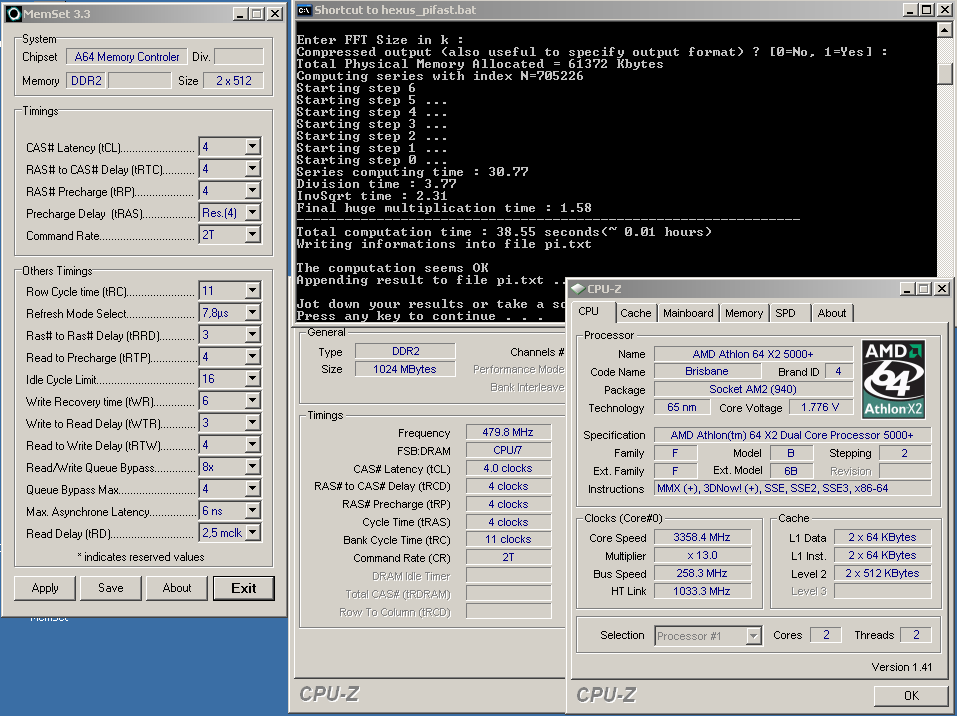The width and height of the screenshot is (959, 716).
Task: Open Queue Bypass Max dropdown
Action: pyautogui.click(x=253, y=489)
